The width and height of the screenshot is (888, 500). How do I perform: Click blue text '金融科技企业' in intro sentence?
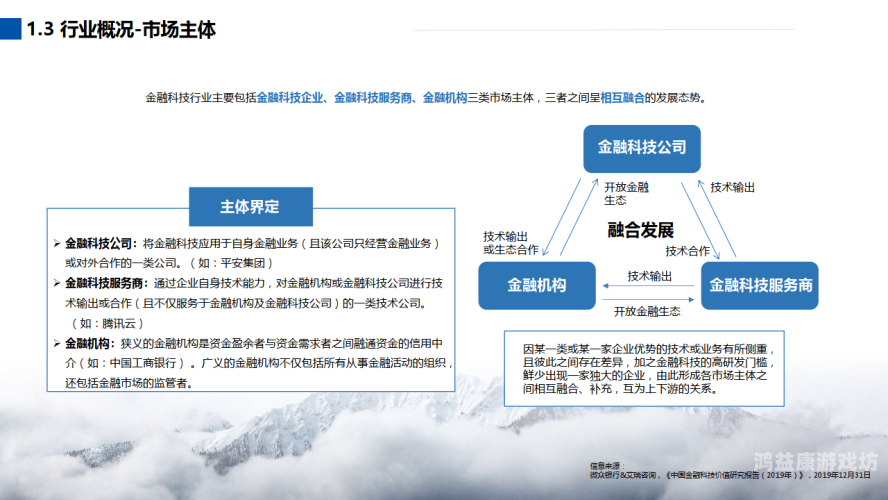pyautogui.click(x=290, y=98)
